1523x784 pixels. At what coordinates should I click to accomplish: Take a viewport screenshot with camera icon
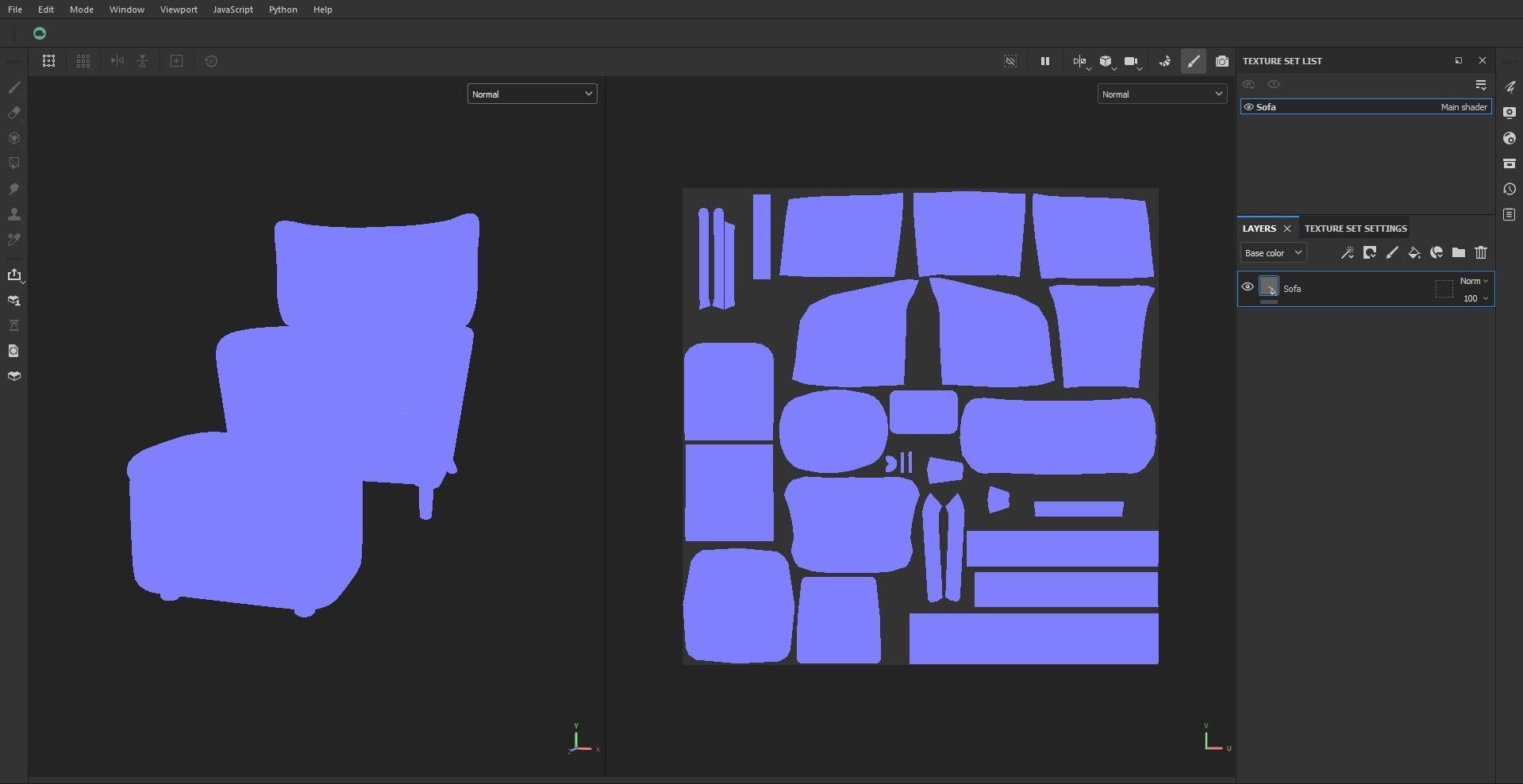click(x=1222, y=61)
